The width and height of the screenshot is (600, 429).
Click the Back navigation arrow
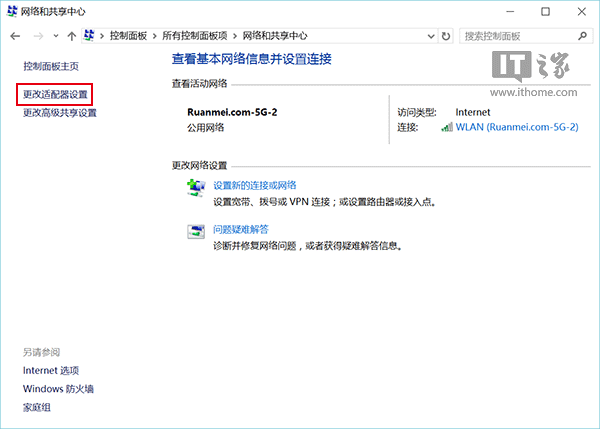(x=15, y=36)
